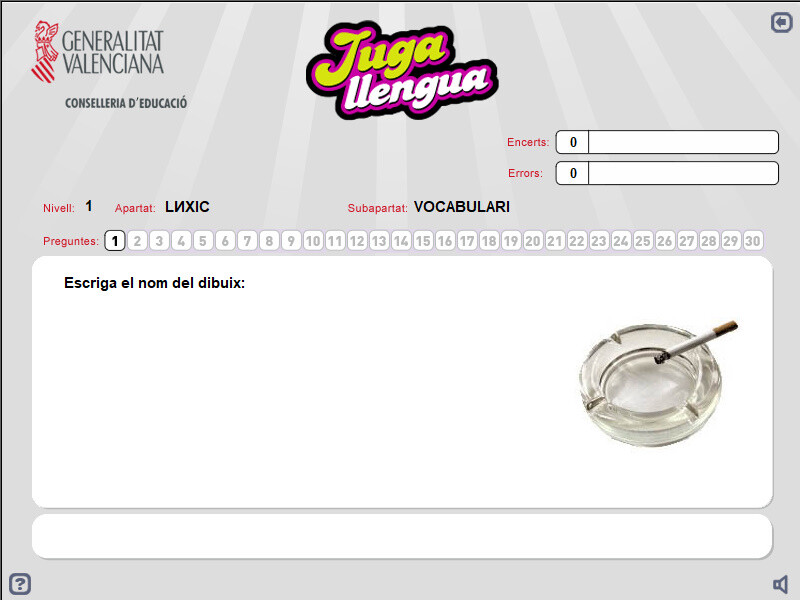Open question number 15
Screen dimensions: 800x600
[x=423, y=241]
